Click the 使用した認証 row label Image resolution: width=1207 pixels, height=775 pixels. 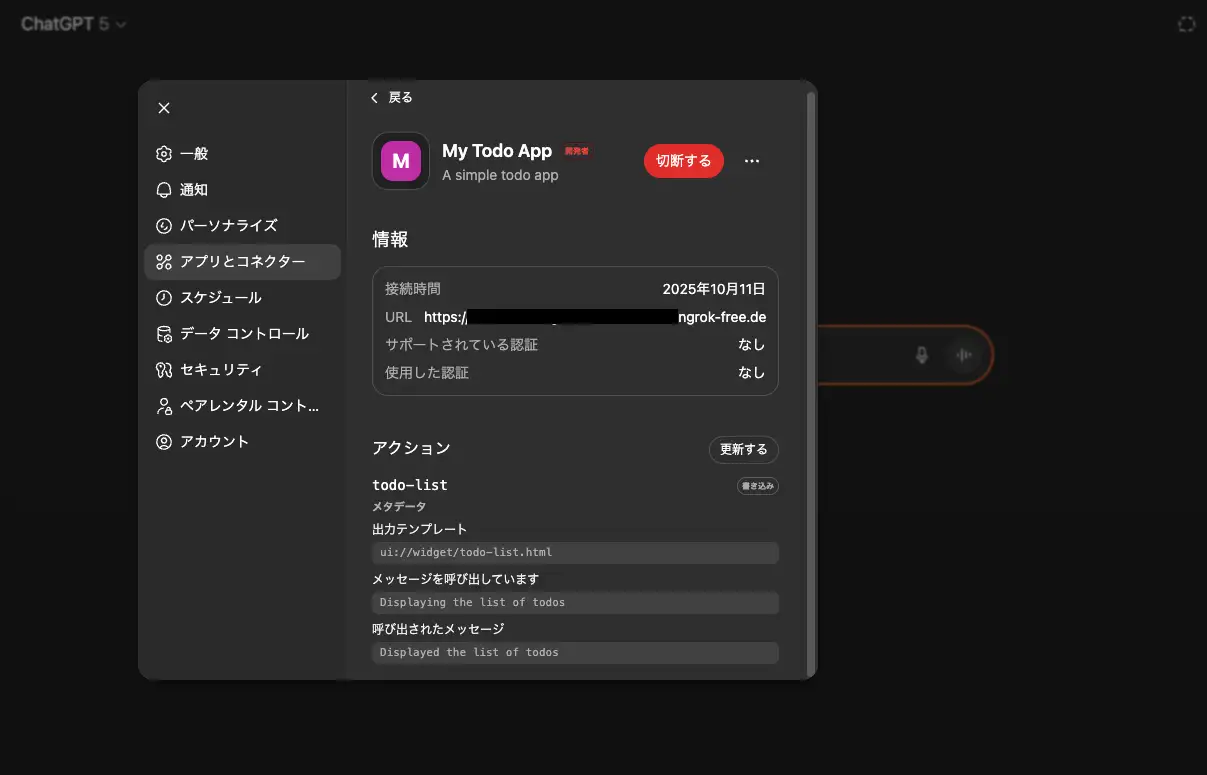pyautogui.click(x=427, y=373)
